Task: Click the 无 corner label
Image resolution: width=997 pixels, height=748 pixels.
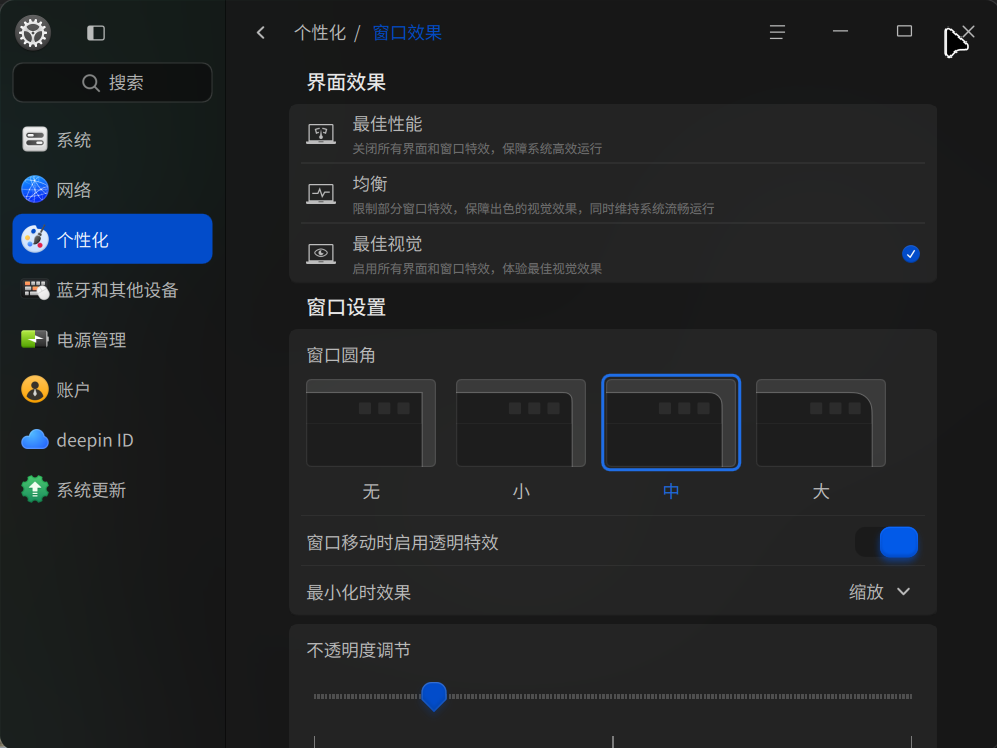Action: point(371,491)
